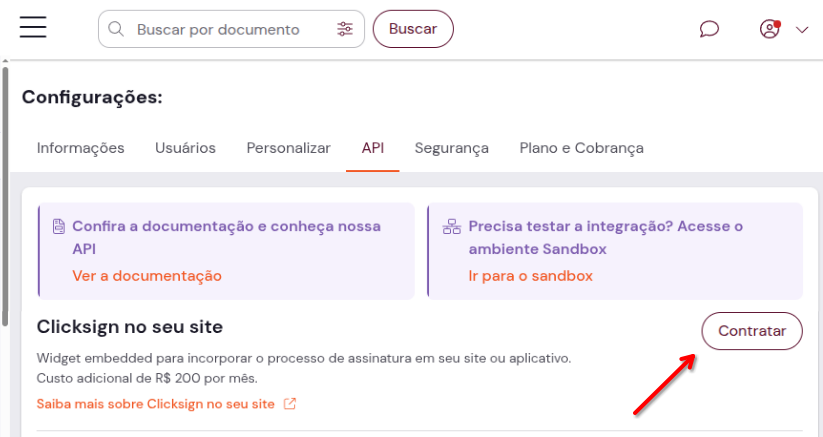Viewport: 823px width, 437px height.
Task: Click Ir para o sandbox link
Action: click(531, 276)
